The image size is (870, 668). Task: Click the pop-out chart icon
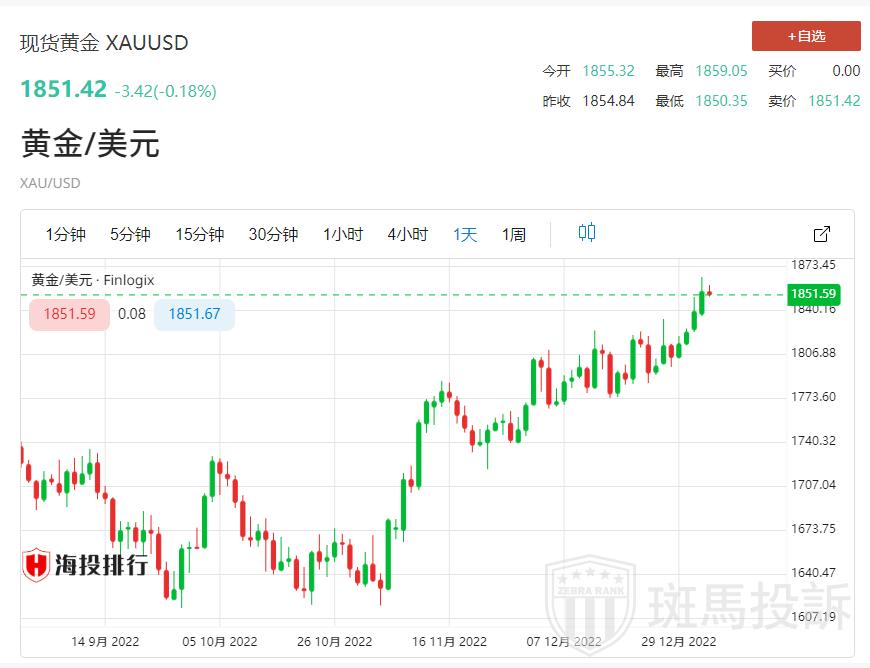tap(821, 234)
